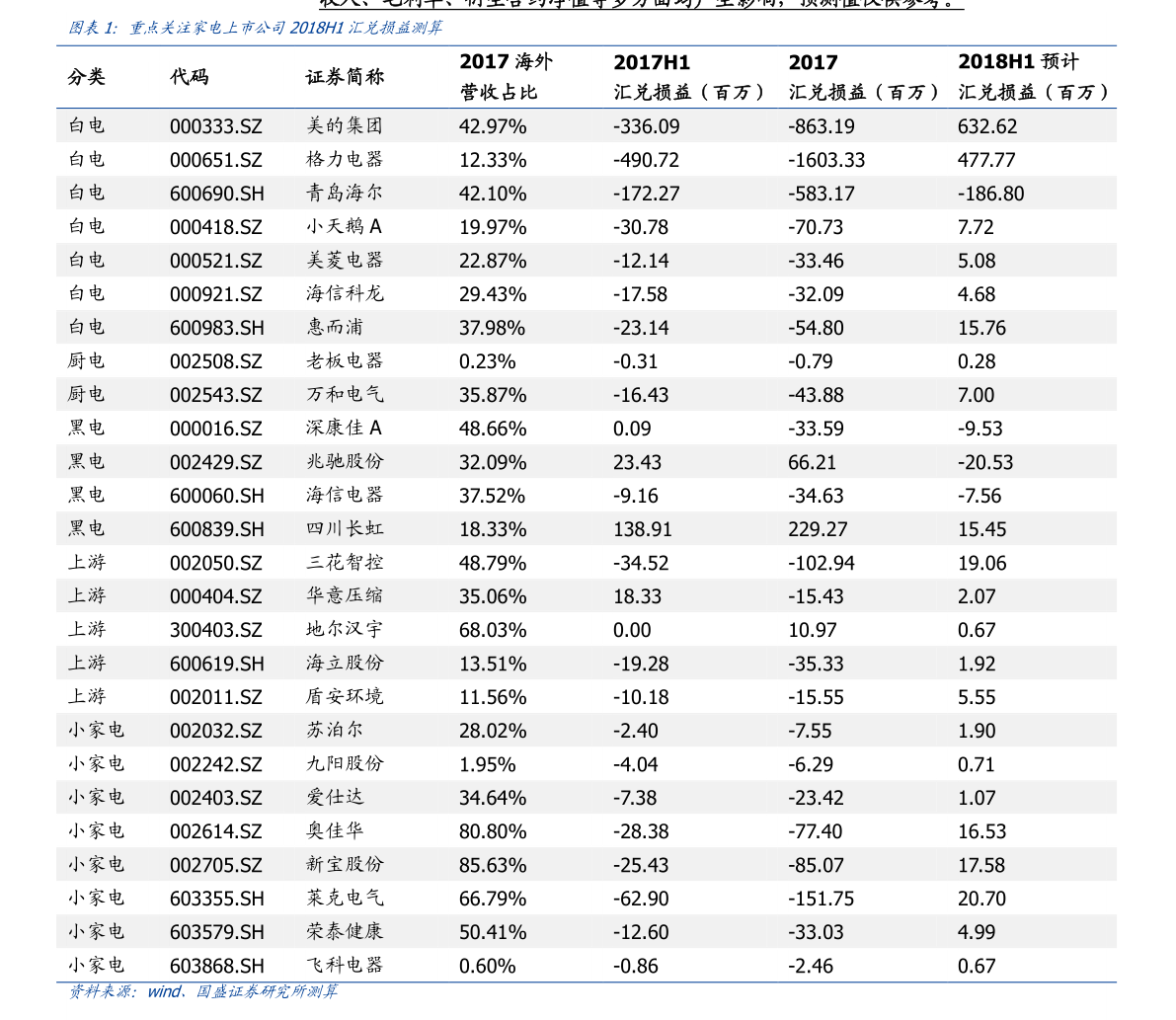
Task: Click company name 格力电器
Action: click(x=345, y=159)
